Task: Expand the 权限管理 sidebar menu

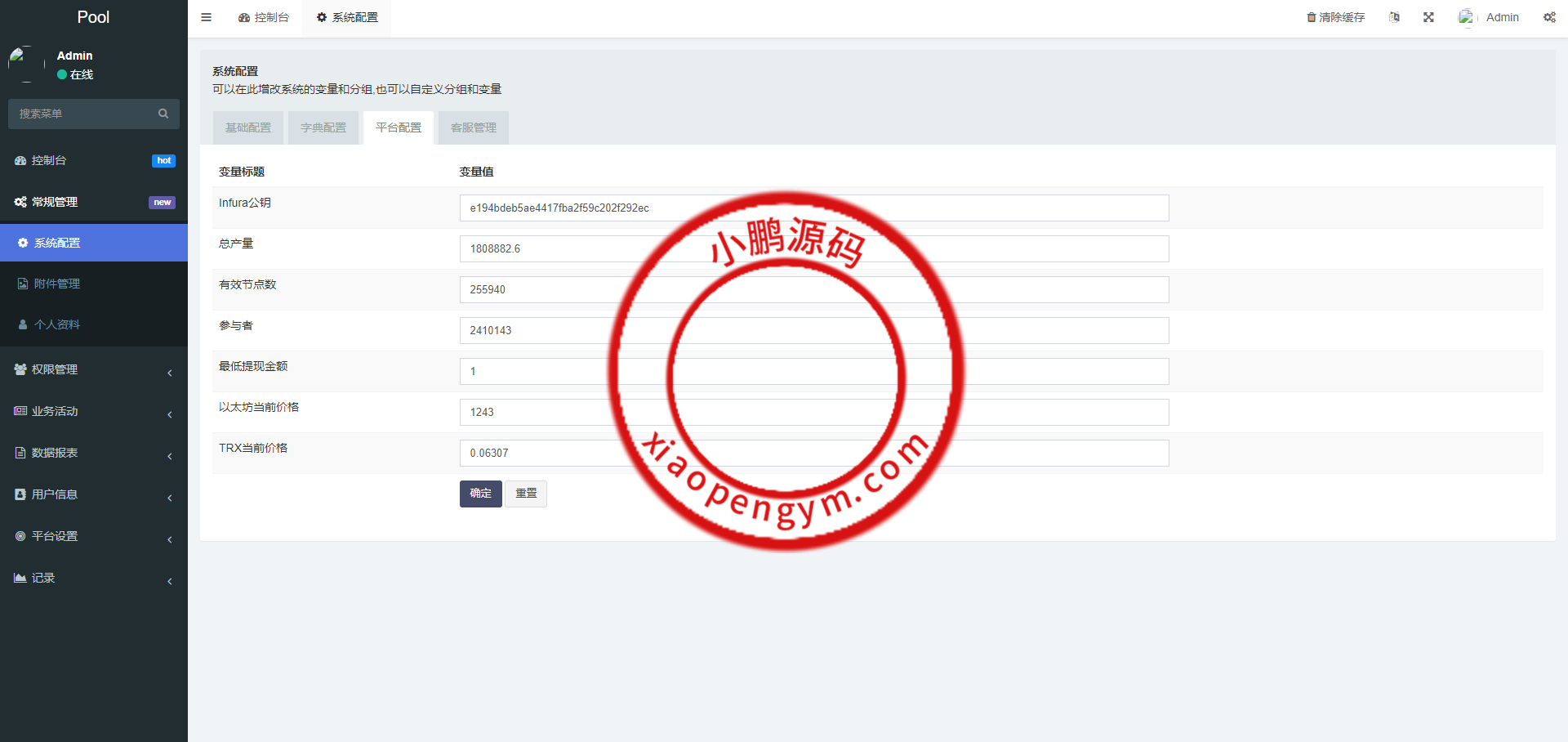Action: pos(94,369)
